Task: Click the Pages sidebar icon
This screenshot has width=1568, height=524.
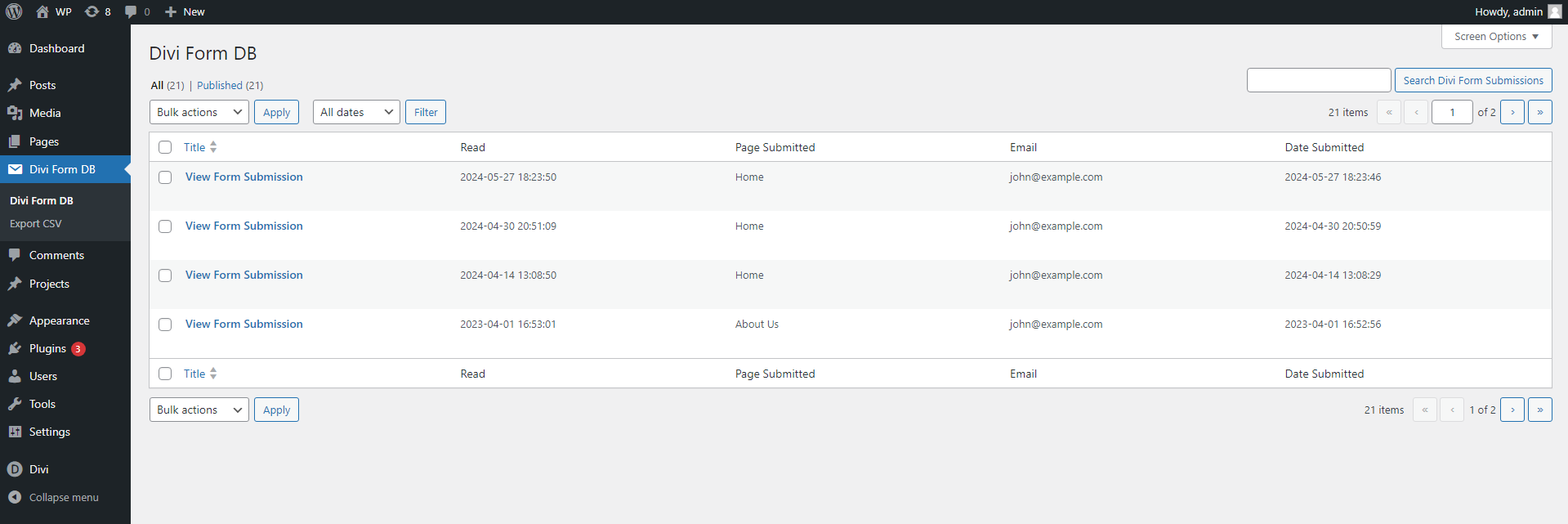Action: [x=15, y=141]
